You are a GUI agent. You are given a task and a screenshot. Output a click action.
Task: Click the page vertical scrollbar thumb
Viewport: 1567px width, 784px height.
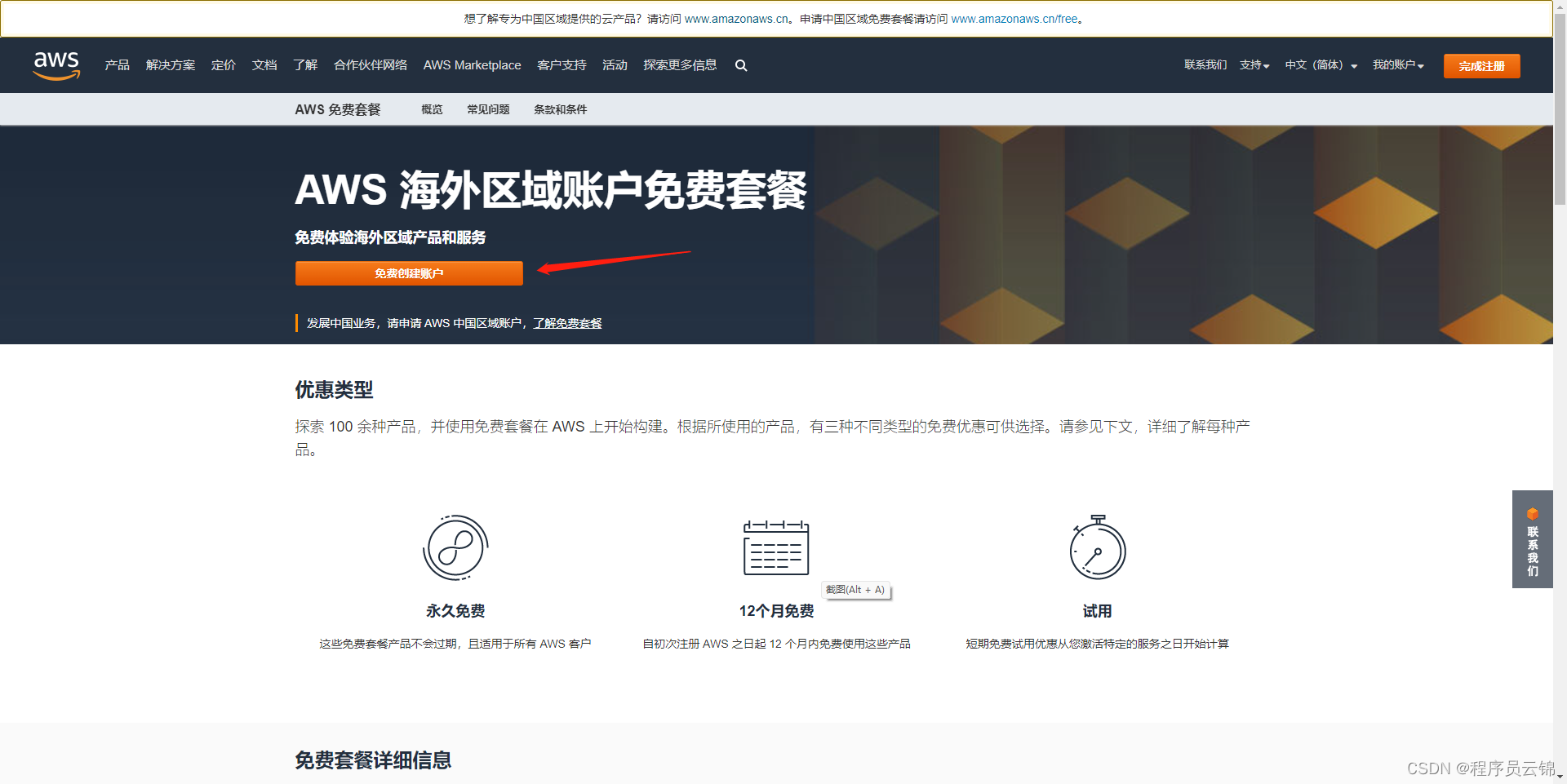1560,110
